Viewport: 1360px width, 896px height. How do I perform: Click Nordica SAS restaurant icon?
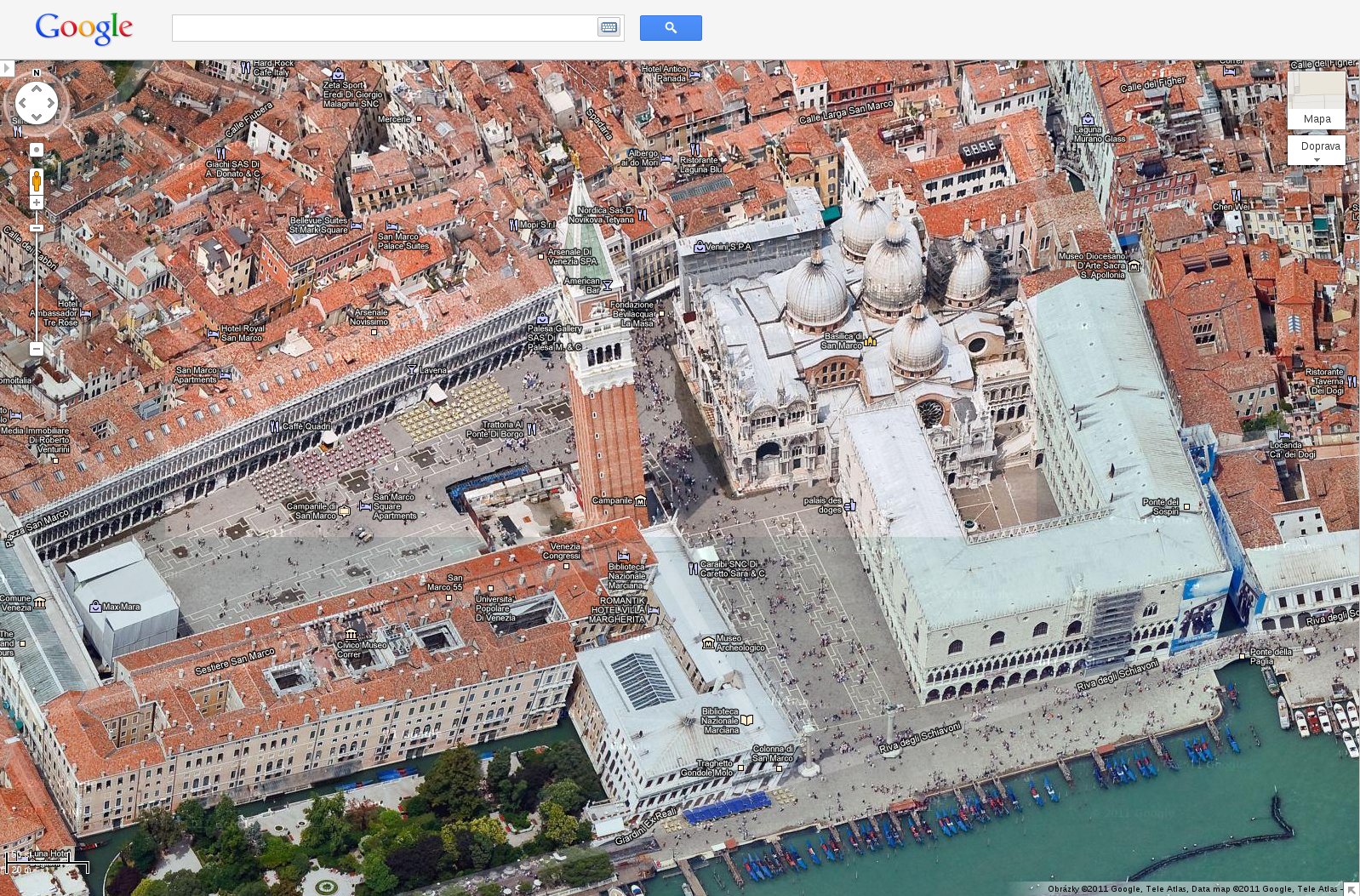(x=643, y=214)
